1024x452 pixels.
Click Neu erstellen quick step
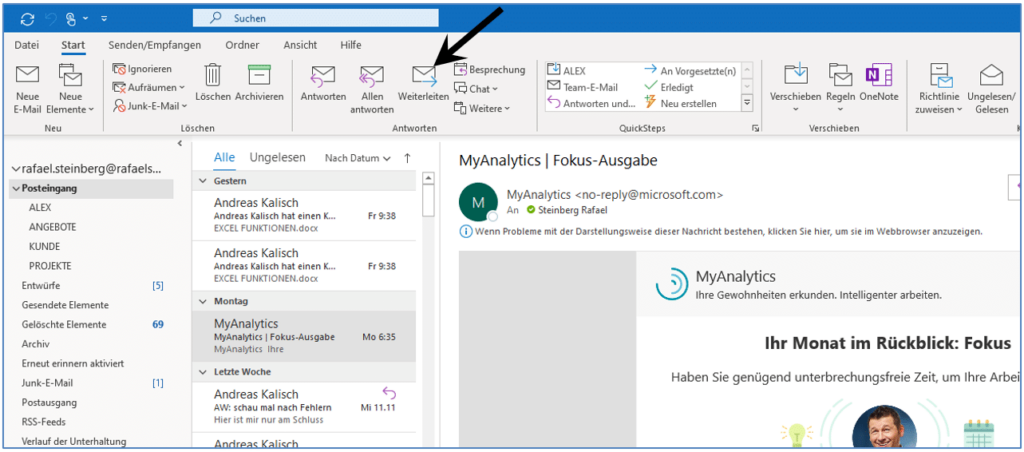[x=680, y=103]
